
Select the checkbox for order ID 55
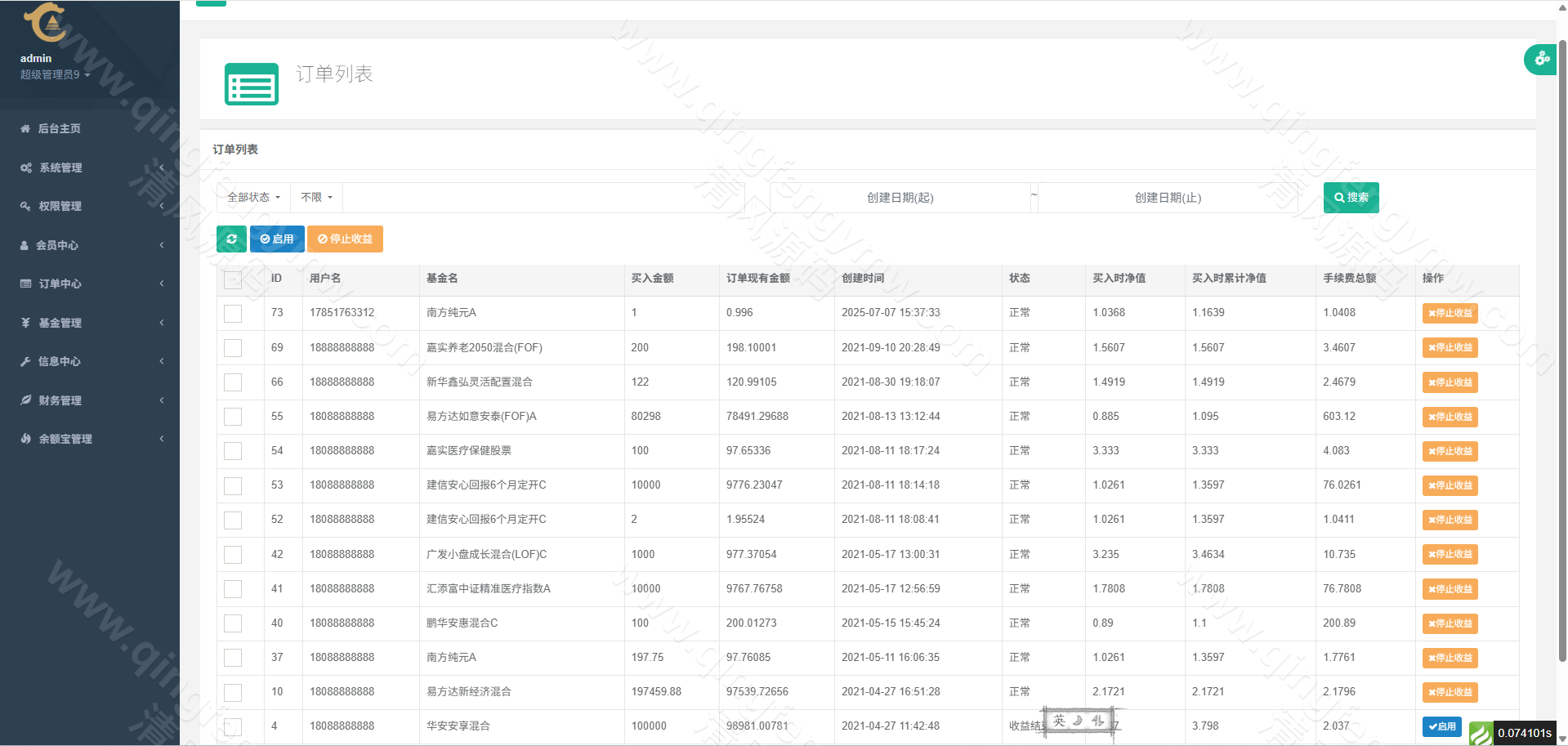click(x=233, y=417)
